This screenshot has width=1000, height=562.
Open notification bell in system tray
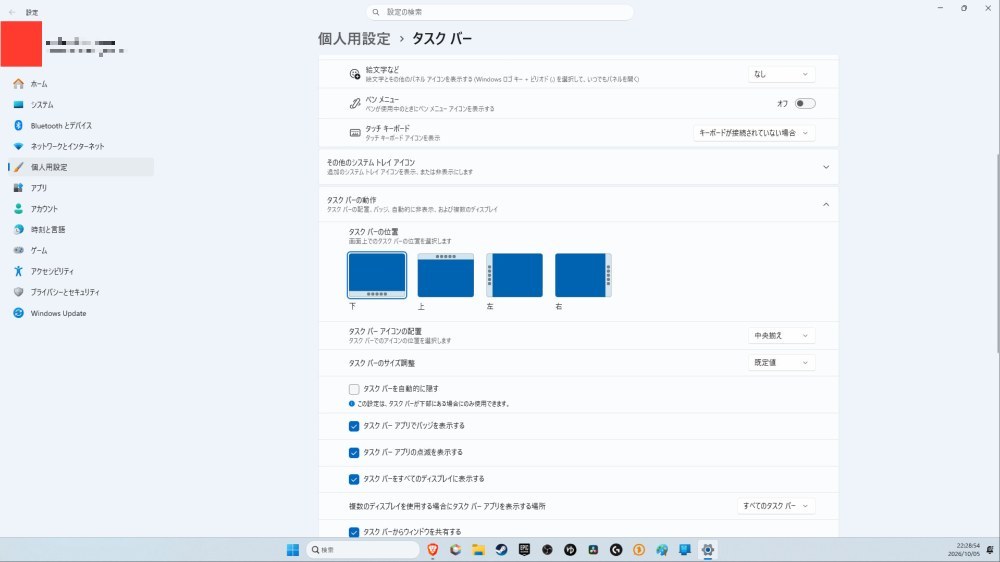[990, 550]
